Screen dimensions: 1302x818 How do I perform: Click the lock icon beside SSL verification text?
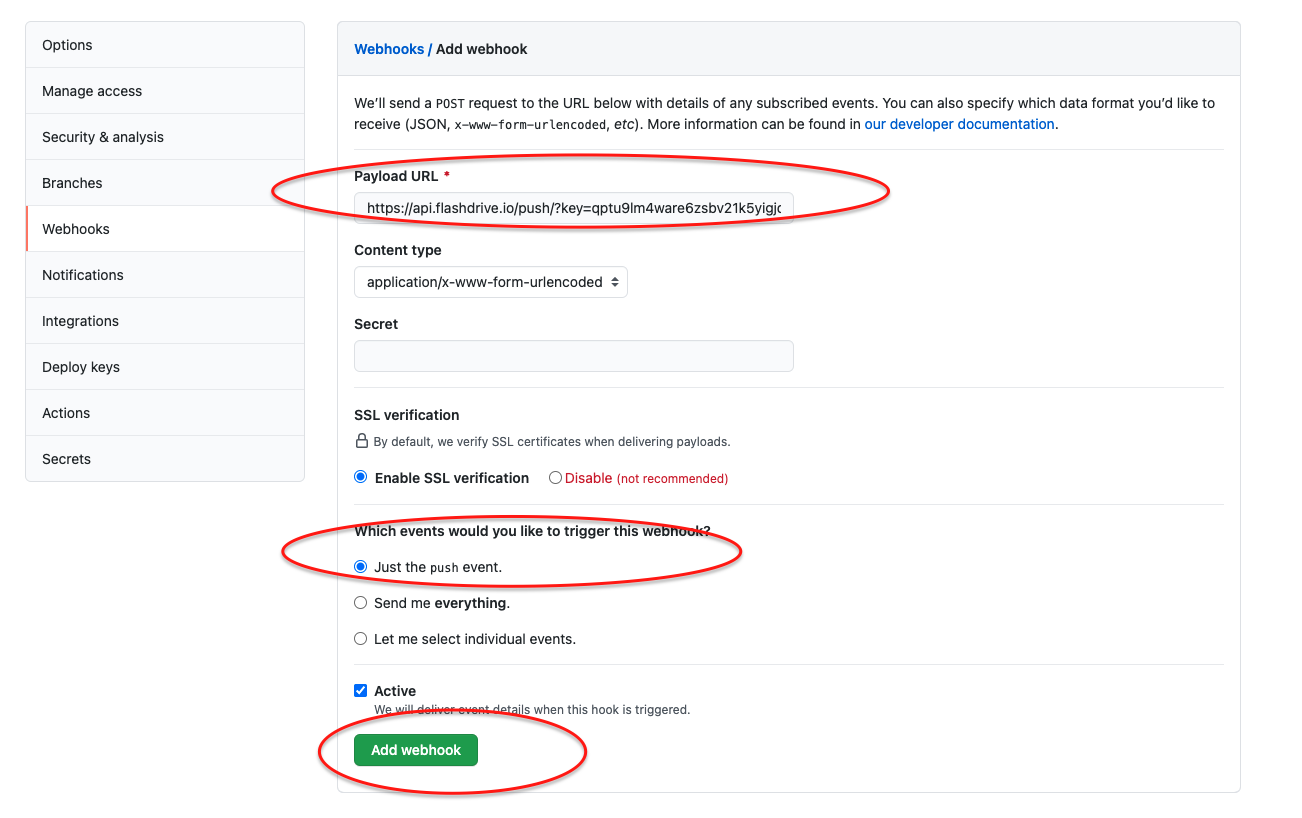coord(361,441)
